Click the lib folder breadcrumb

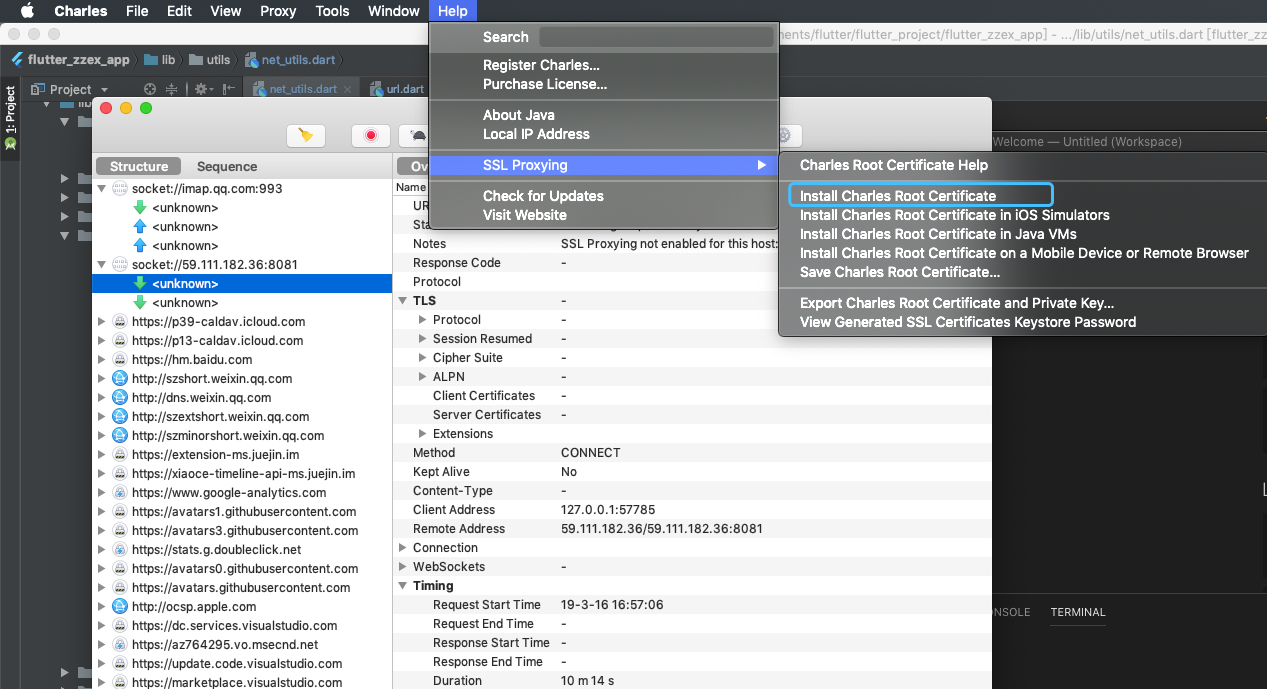click(162, 59)
